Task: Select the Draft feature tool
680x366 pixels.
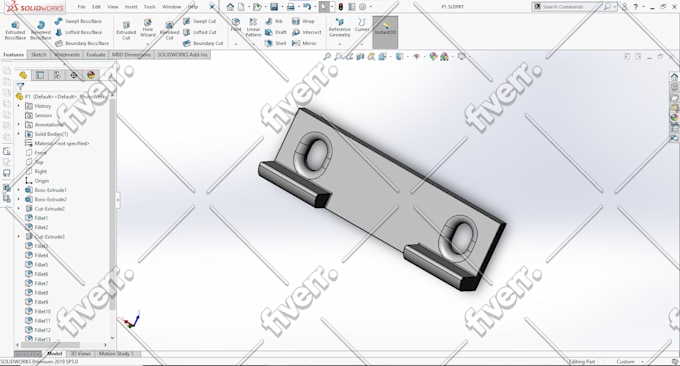Action: pos(276,32)
